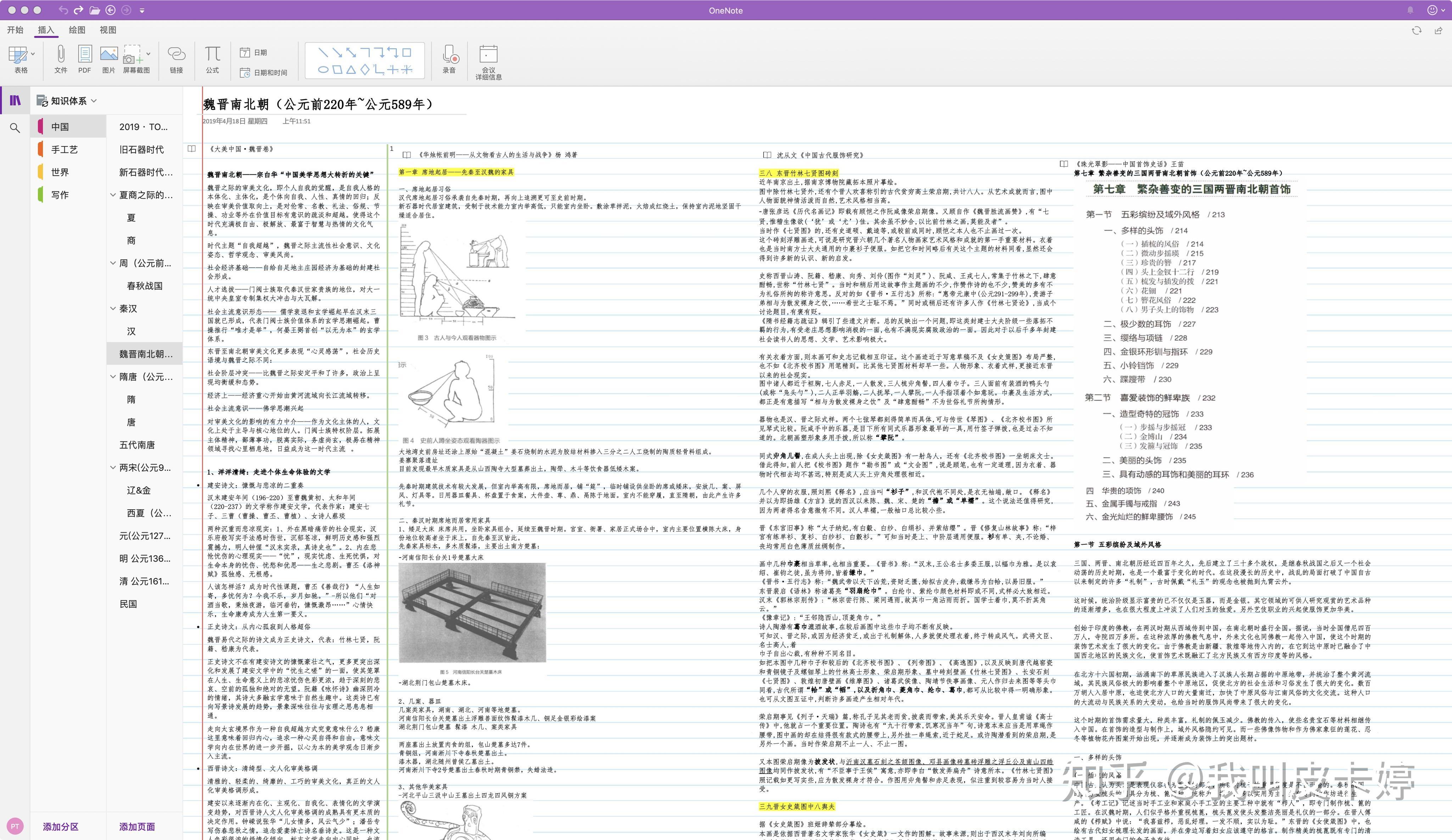
Task: Open the quick access toolbar customize dropdown
Action: [142, 10]
